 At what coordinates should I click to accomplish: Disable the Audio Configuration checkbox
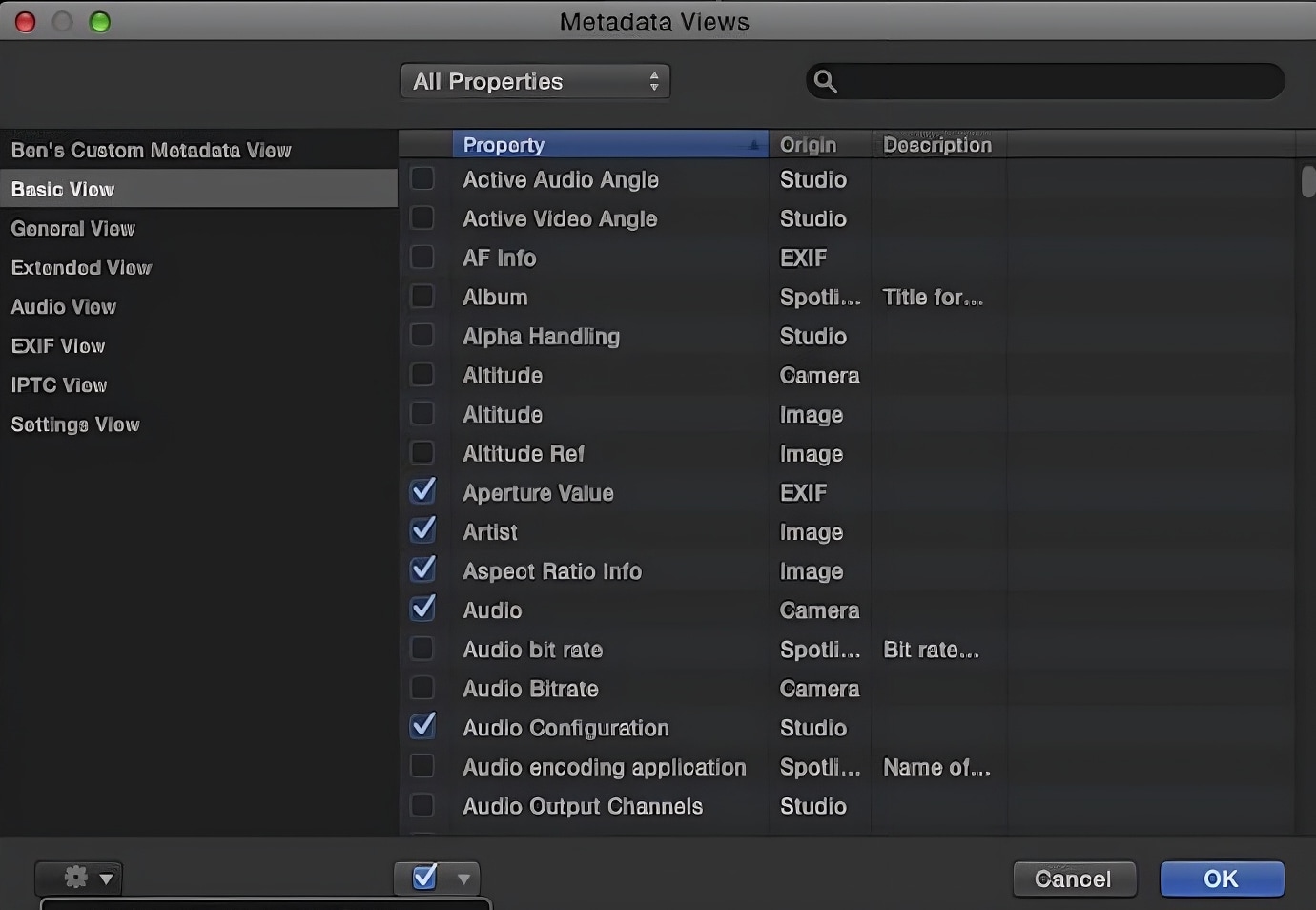coord(422,727)
